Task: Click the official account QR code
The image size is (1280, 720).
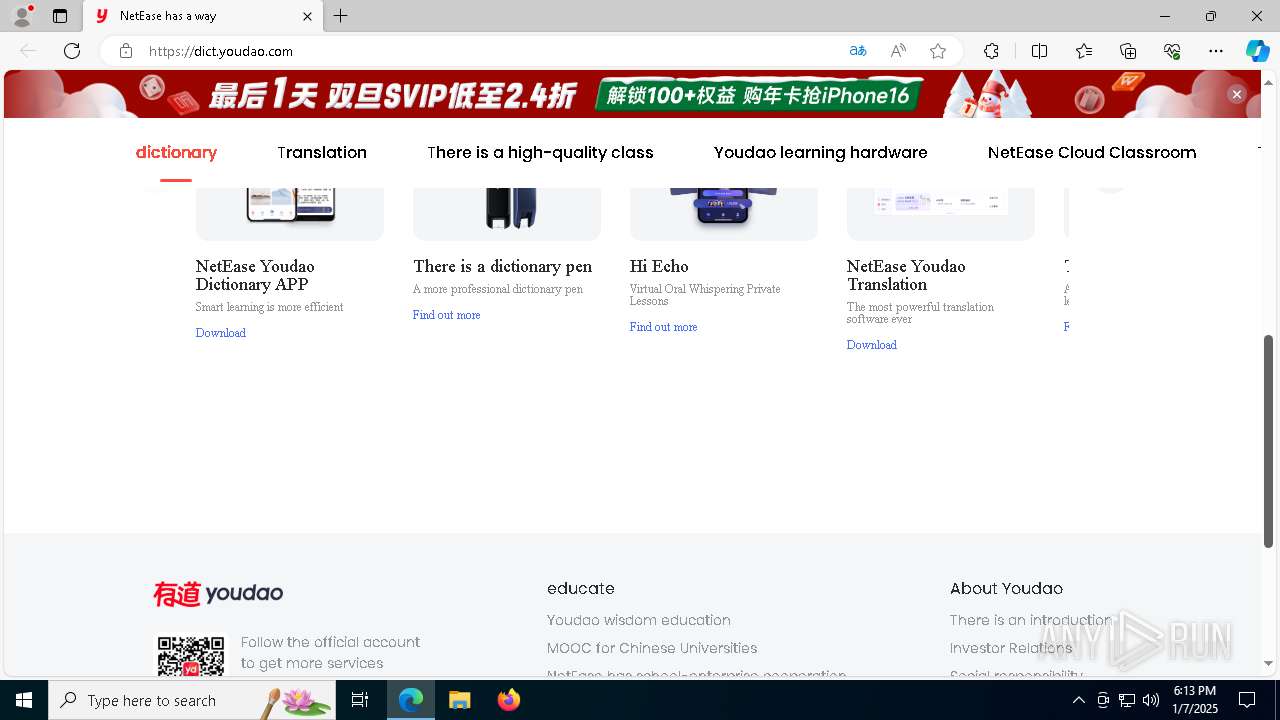Action: 191,656
